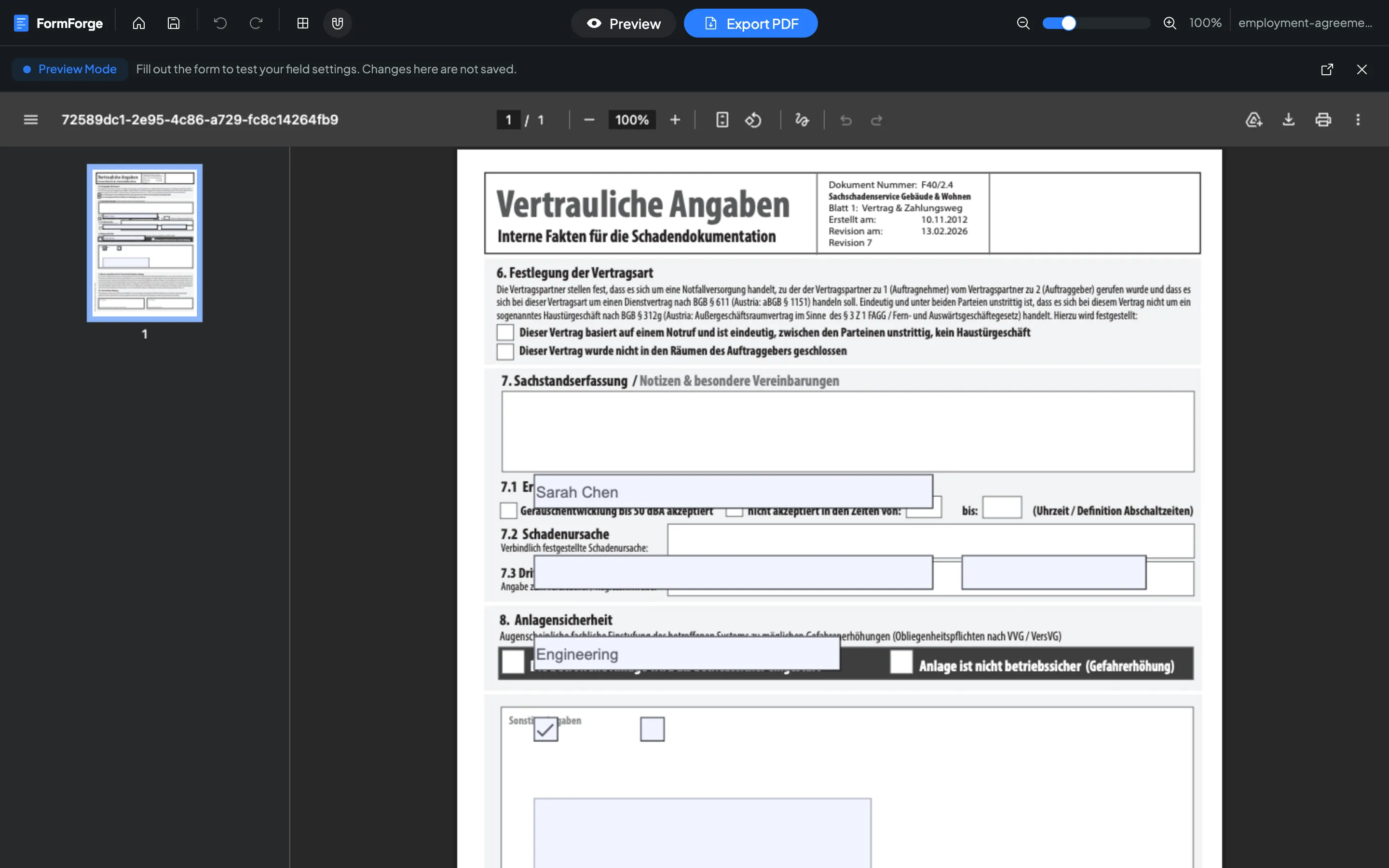1389x868 pixels.
Task: Select the draw annotation tool
Action: 802,120
